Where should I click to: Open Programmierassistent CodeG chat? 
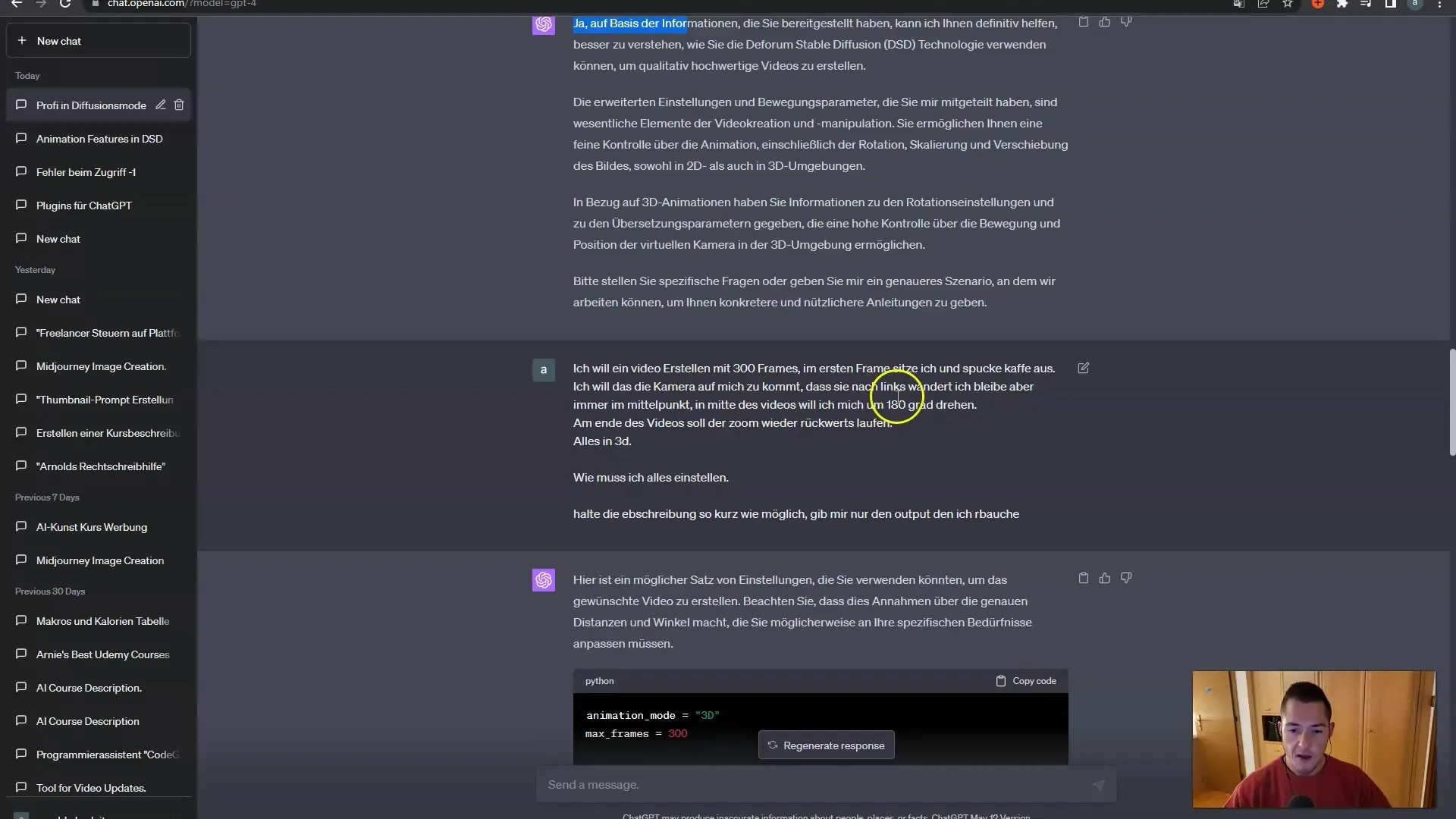pyautogui.click(x=99, y=755)
